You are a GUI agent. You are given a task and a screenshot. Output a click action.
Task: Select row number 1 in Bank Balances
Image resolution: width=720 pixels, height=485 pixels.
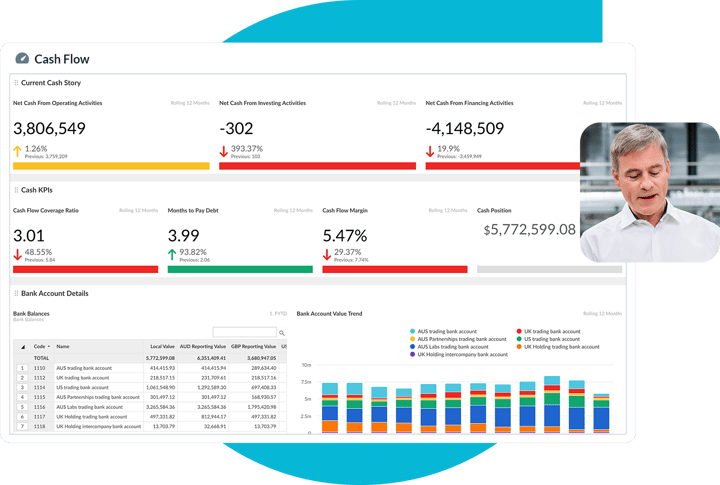coord(22,368)
